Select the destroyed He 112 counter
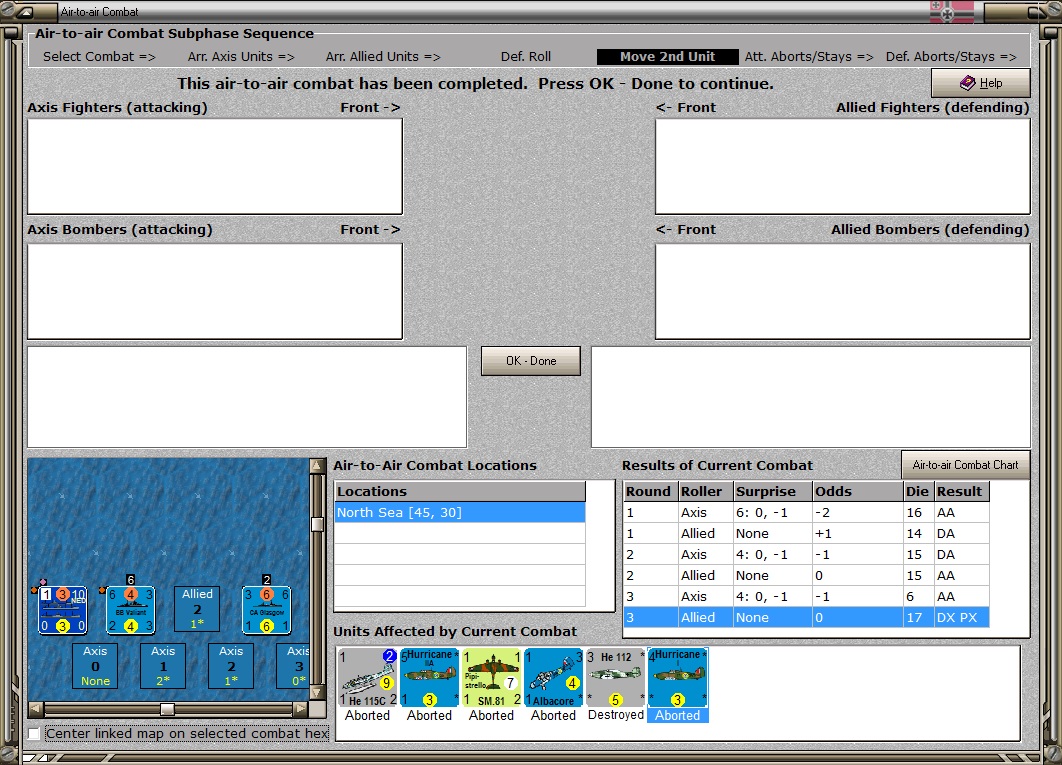The width and height of the screenshot is (1062, 765). point(616,678)
